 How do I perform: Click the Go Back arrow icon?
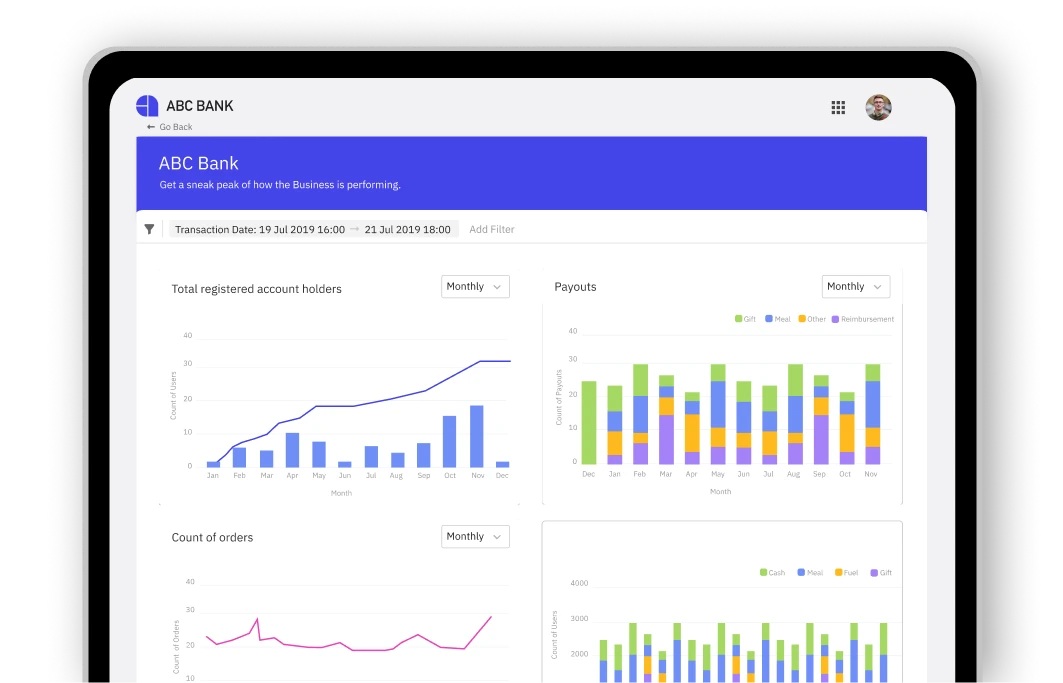pyautogui.click(x=151, y=127)
